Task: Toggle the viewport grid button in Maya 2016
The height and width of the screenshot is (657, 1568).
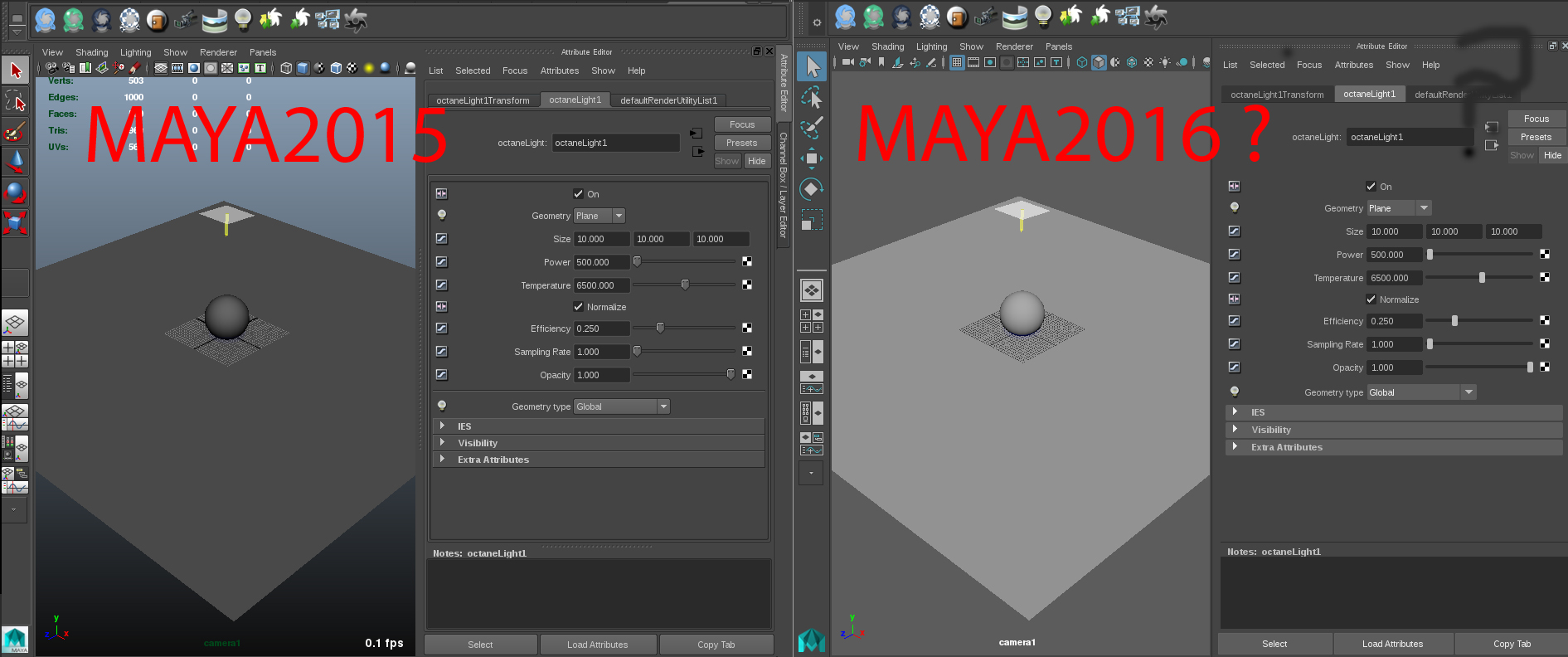Action: [x=957, y=62]
